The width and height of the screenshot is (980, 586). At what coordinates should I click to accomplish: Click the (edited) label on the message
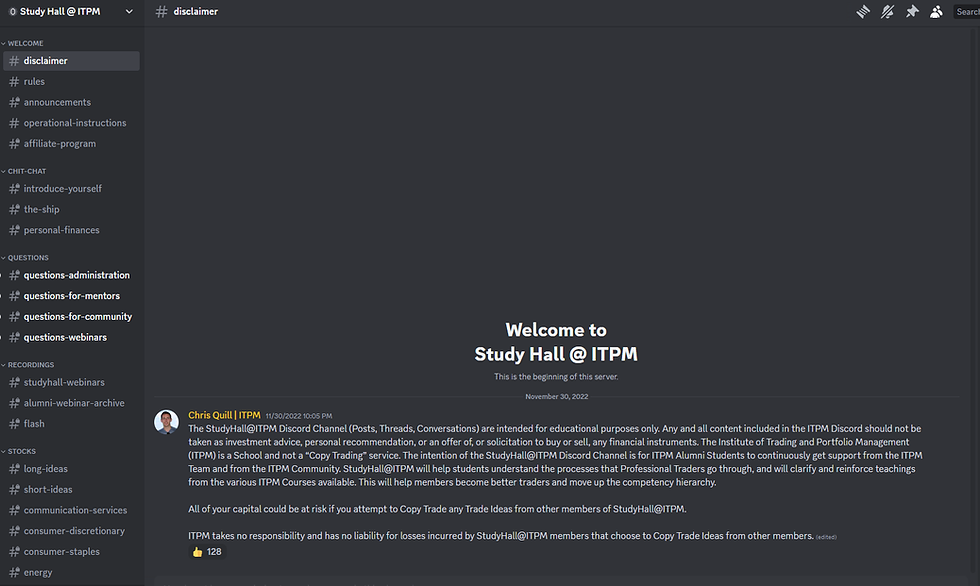click(x=825, y=536)
